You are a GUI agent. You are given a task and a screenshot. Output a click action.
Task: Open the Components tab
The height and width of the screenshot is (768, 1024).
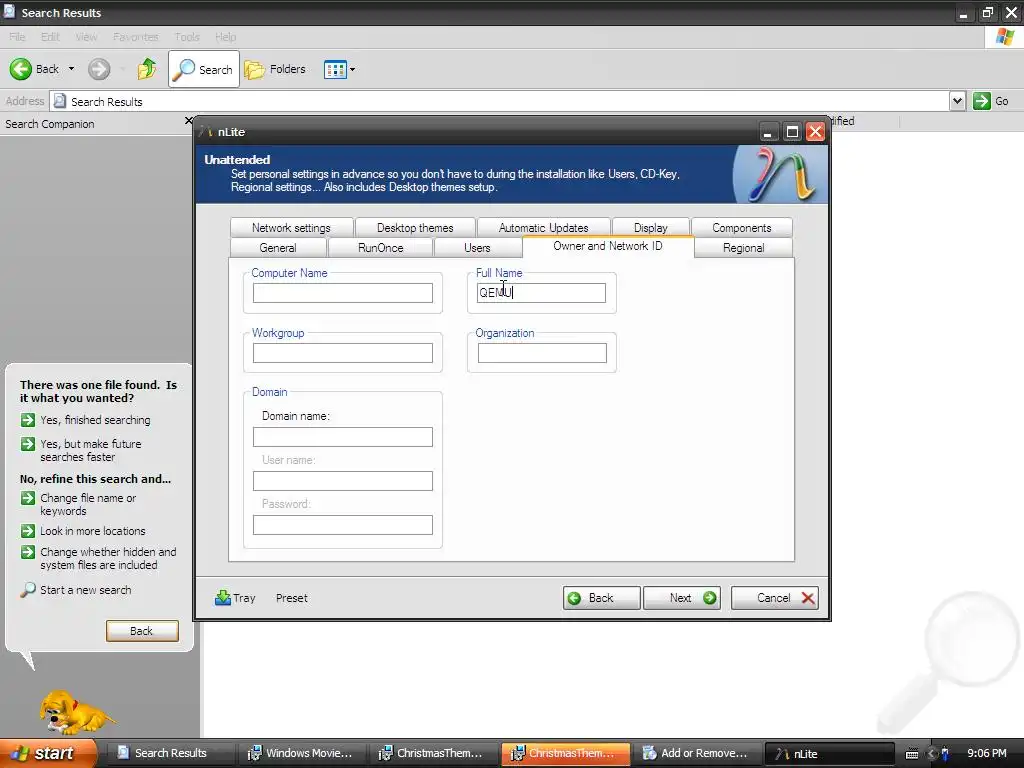[x=741, y=227]
